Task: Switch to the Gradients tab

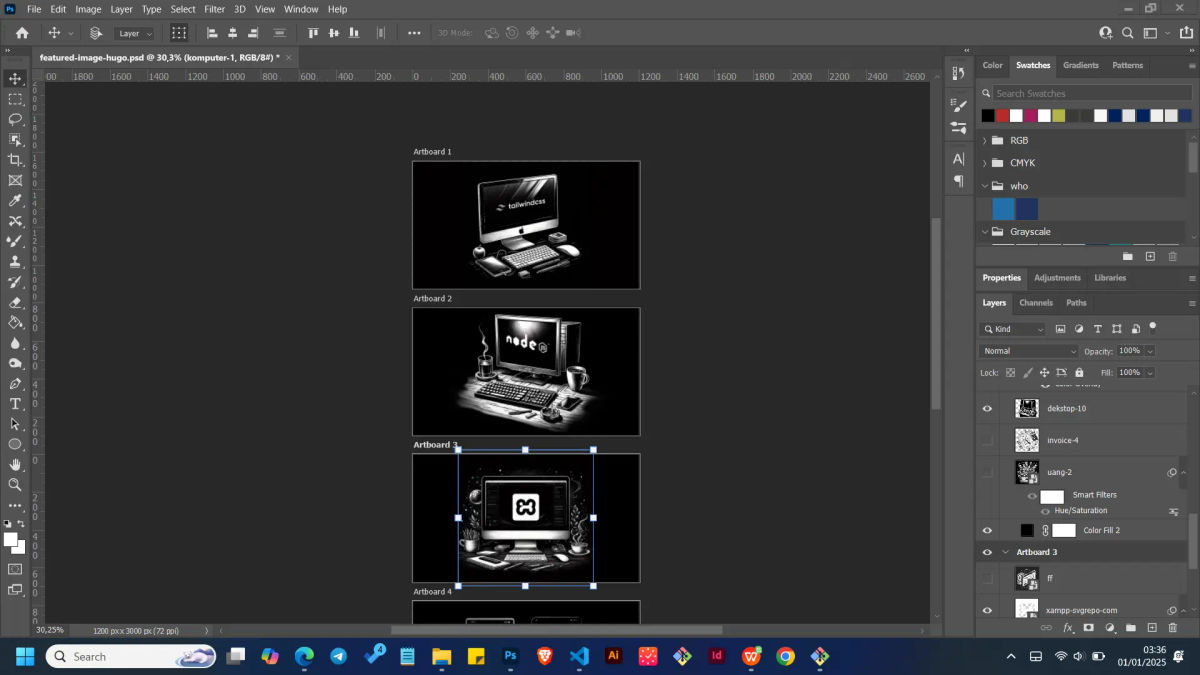Action: pos(1081,65)
